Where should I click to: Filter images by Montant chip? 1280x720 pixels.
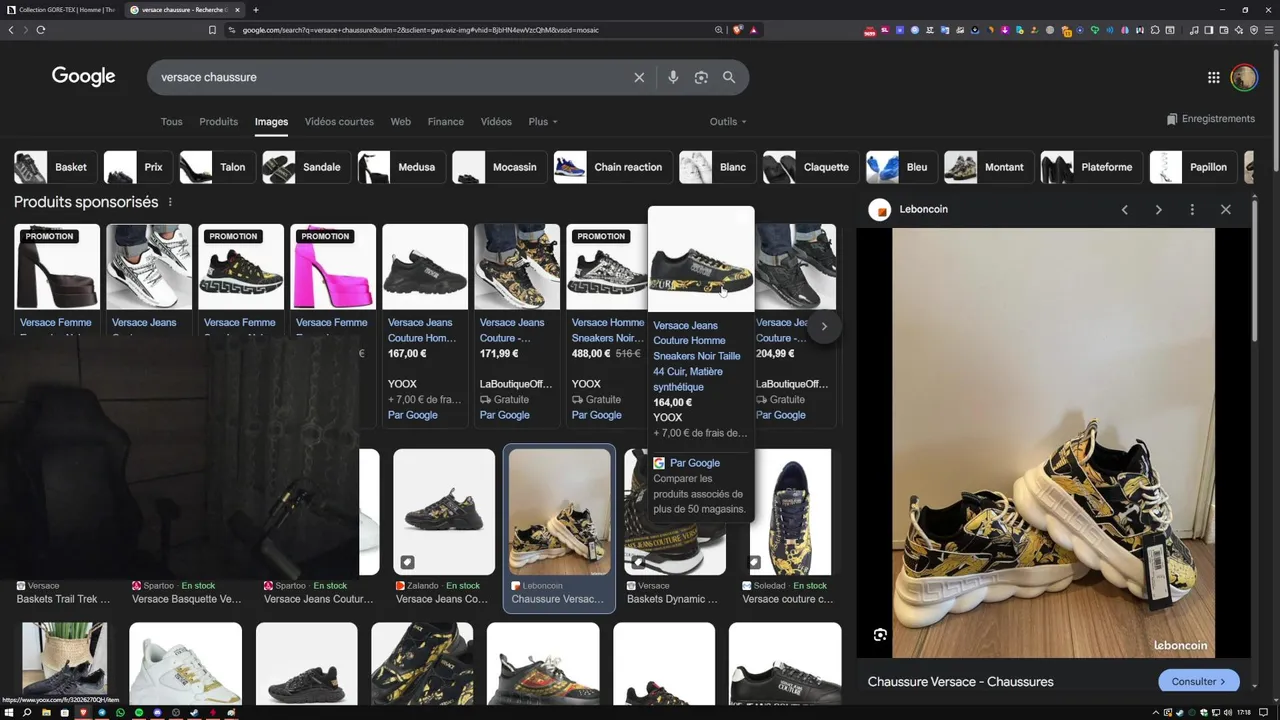click(989, 167)
